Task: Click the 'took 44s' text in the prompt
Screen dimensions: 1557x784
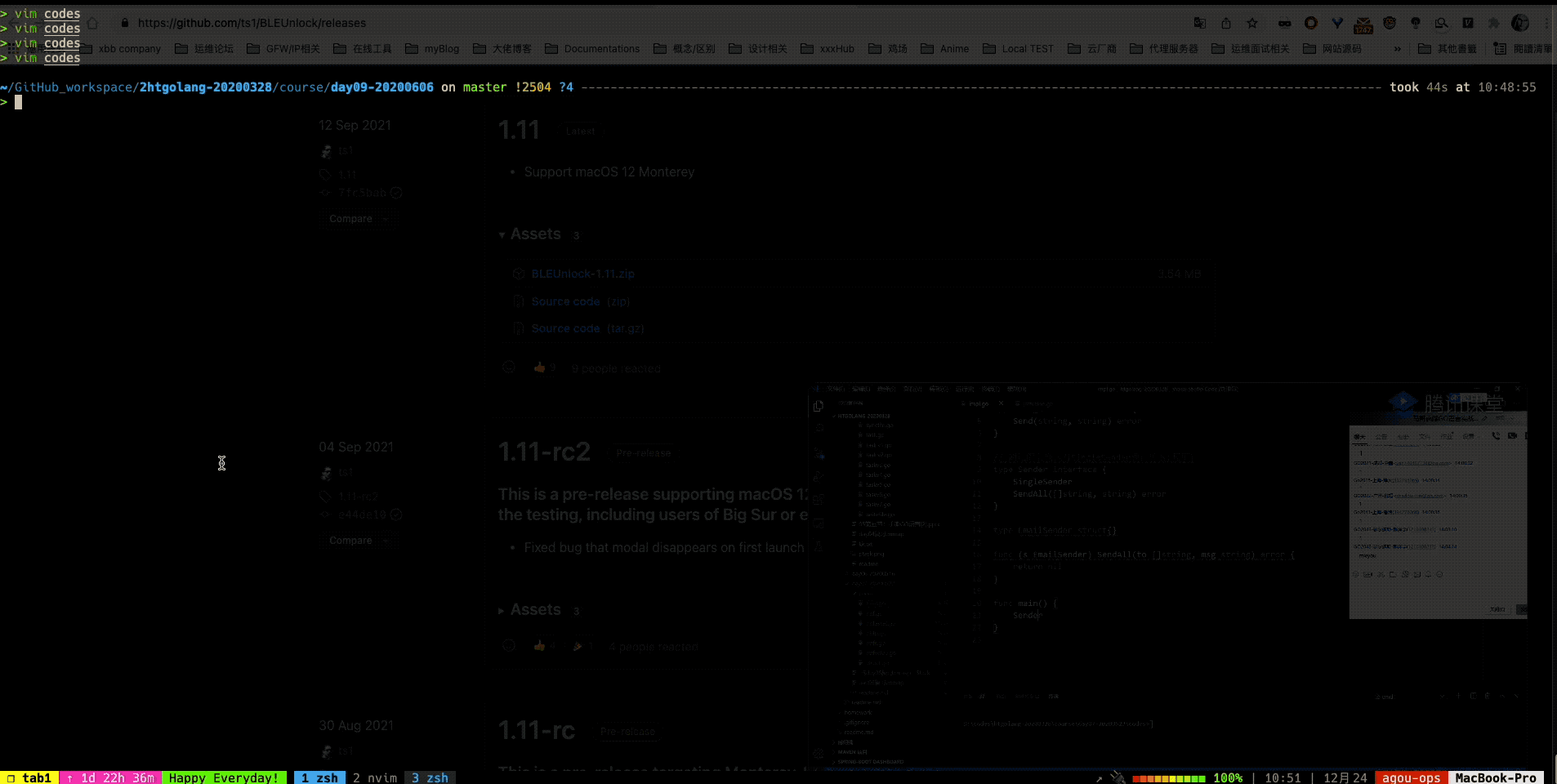Action: point(1419,87)
